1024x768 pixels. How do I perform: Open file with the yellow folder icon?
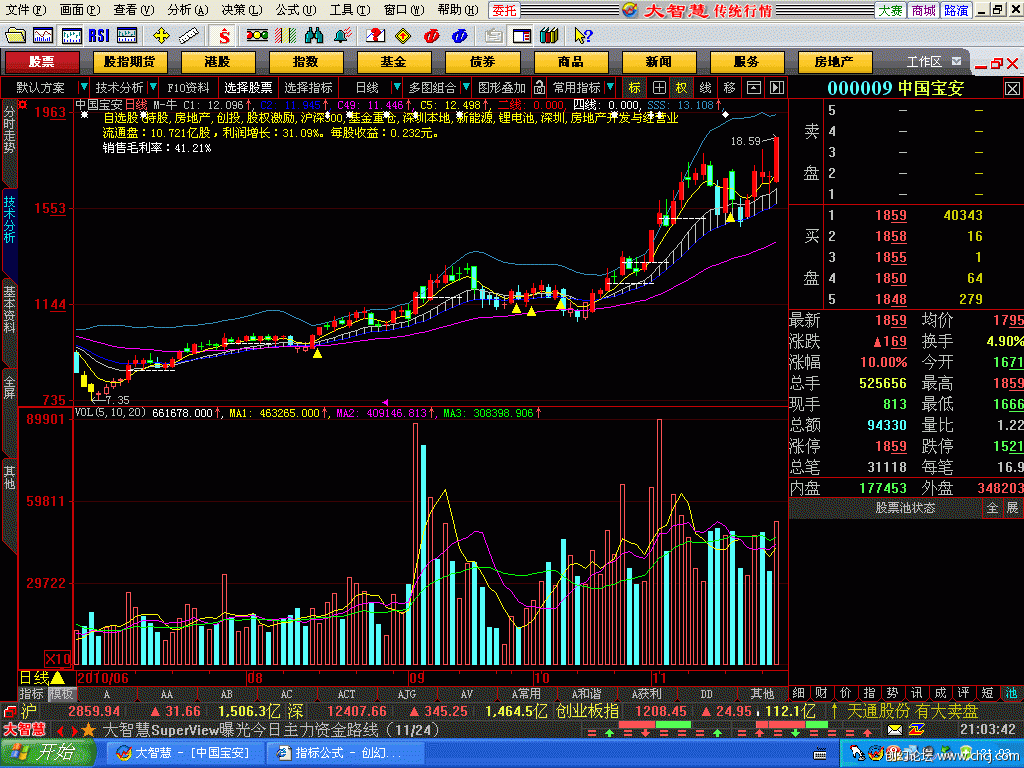coord(15,35)
